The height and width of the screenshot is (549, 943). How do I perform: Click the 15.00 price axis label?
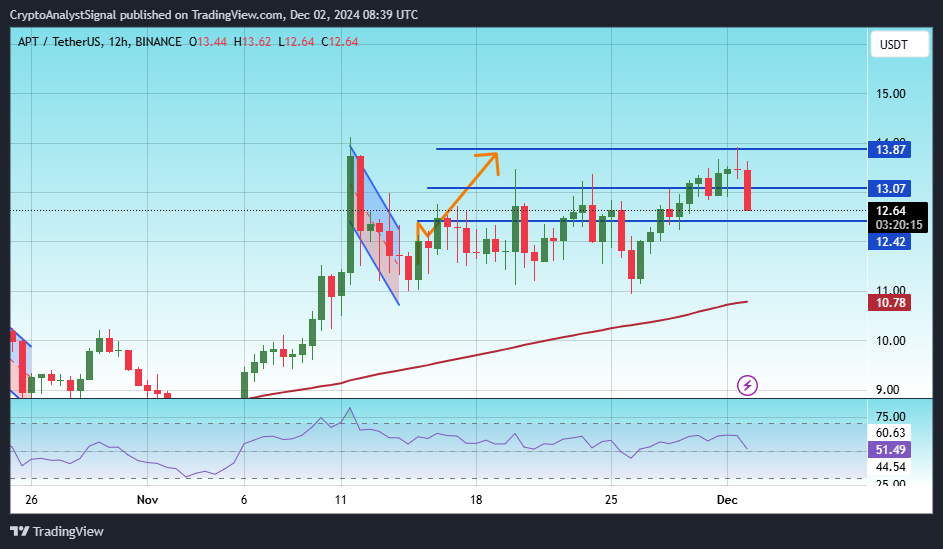pyautogui.click(x=891, y=94)
